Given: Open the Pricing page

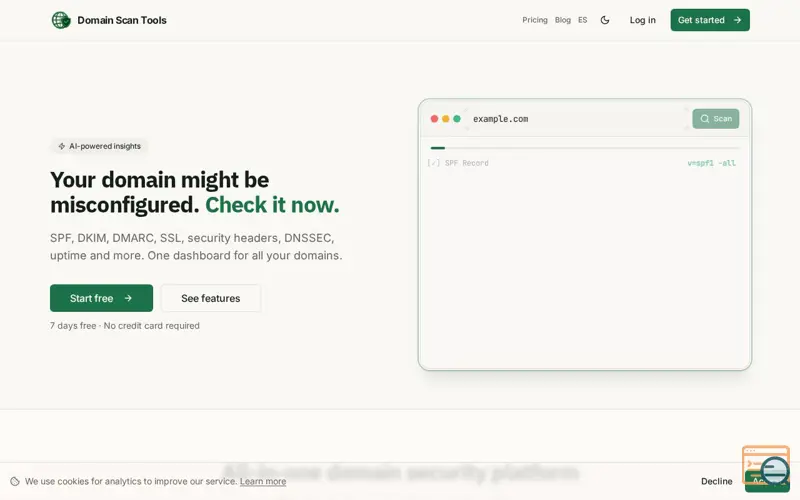Looking at the screenshot, I should click(535, 20).
